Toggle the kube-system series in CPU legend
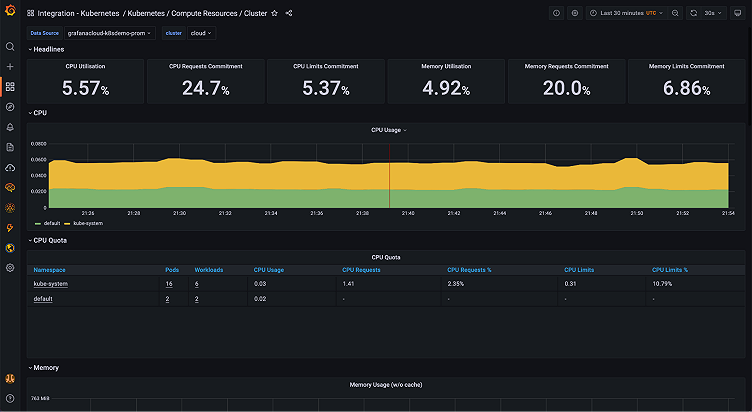 tap(88, 223)
